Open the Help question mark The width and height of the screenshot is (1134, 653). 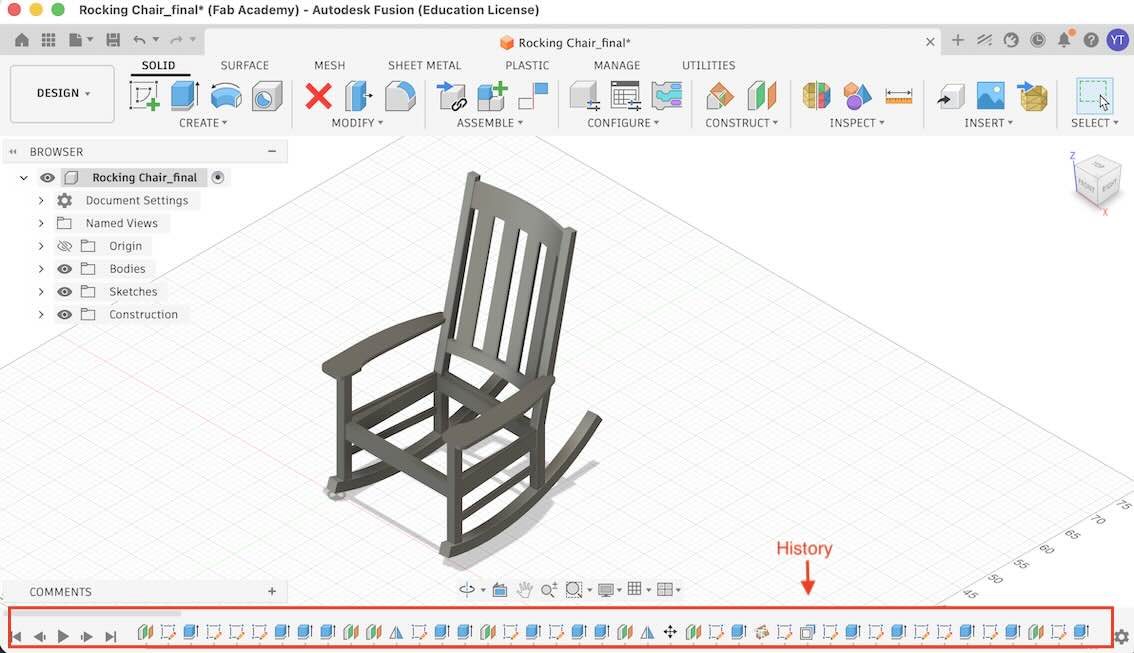pos(1091,40)
